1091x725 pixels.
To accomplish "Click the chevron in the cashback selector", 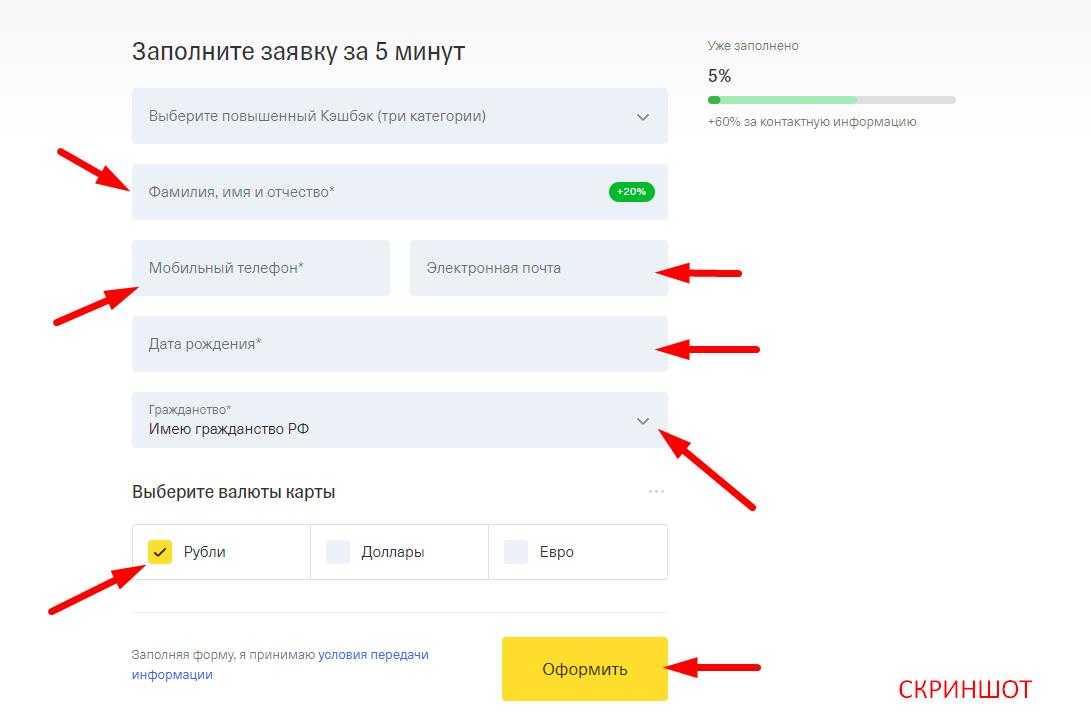I will [x=643, y=117].
